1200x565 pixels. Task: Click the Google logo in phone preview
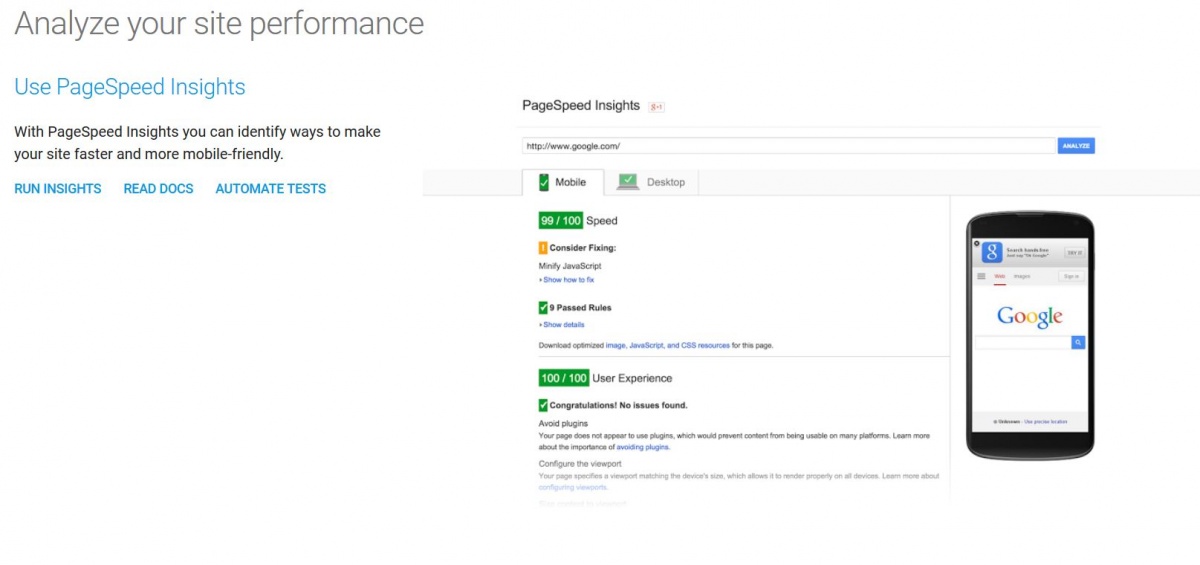pyautogui.click(x=1030, y=317)
